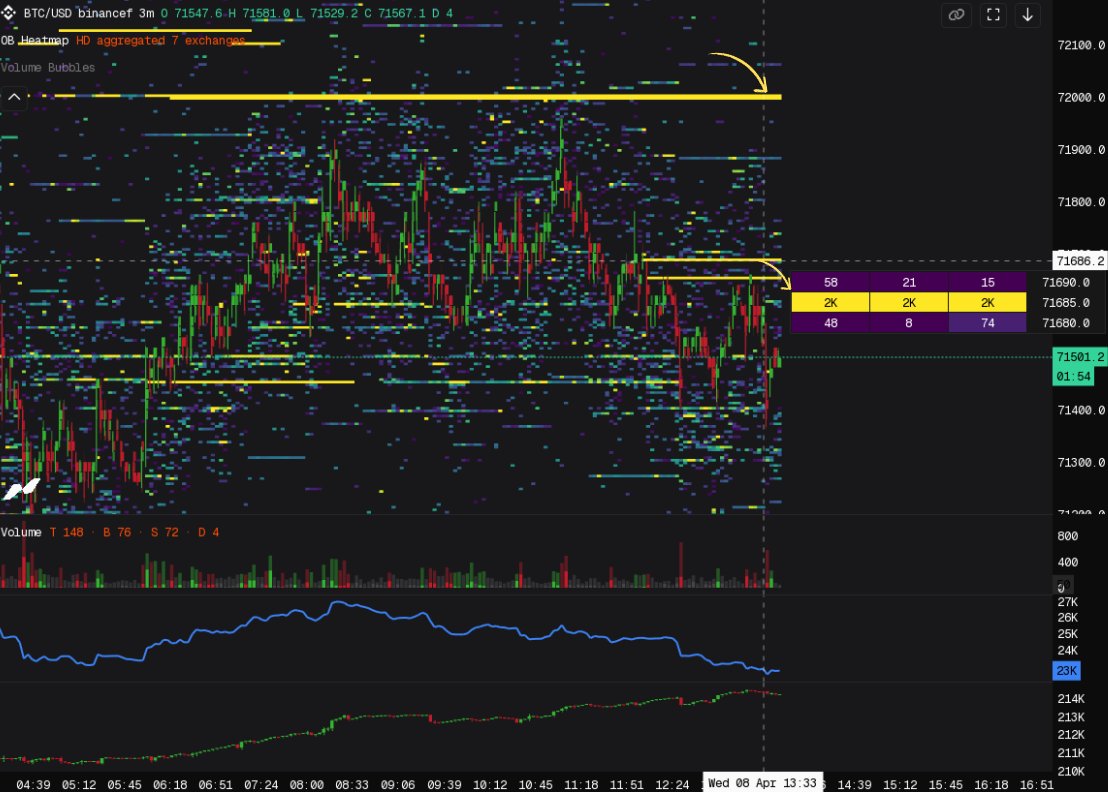Click the 72000.0 price axis label
This screenshot has width=1108, height=792.
(x=1080, y=97)
